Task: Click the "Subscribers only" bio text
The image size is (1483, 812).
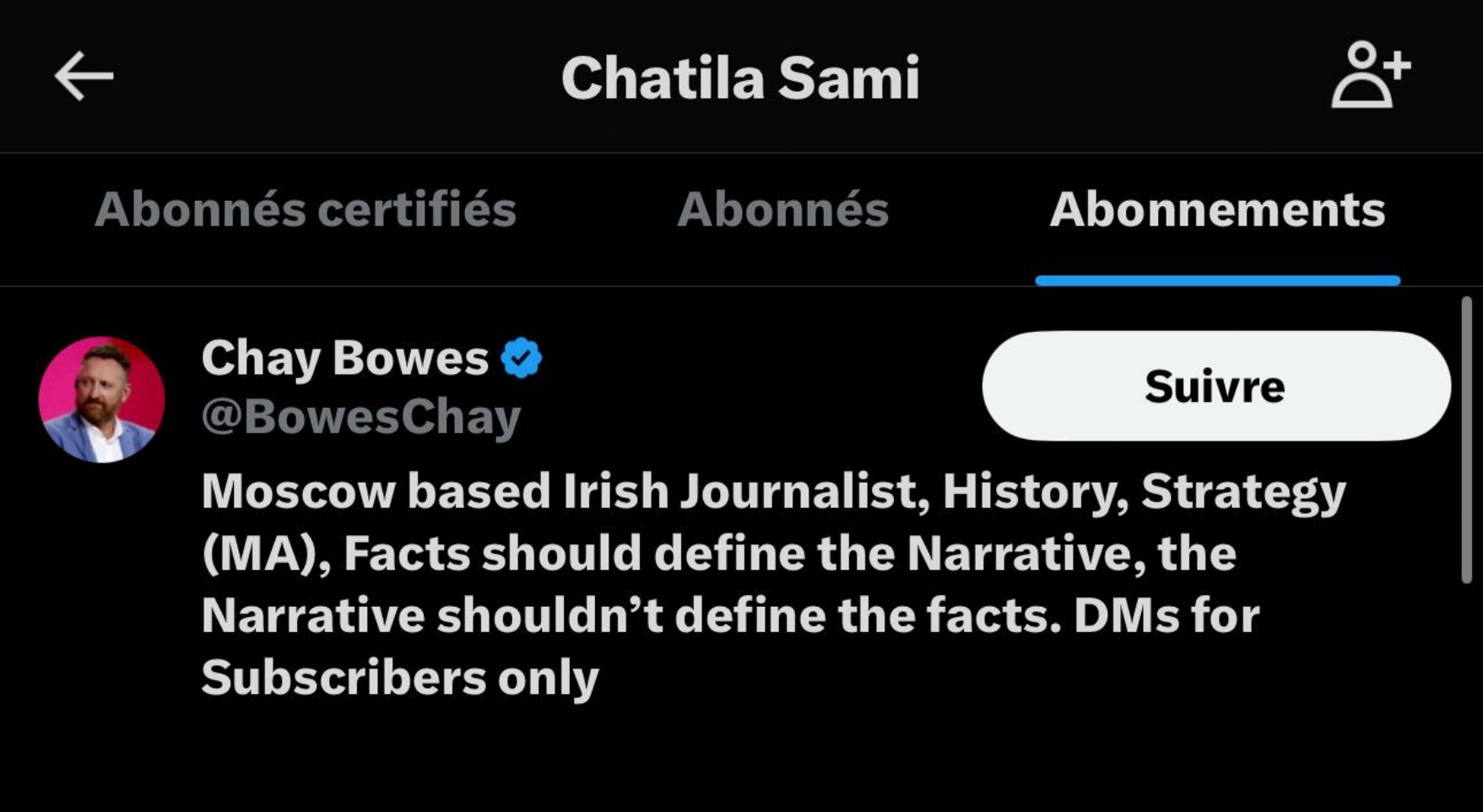Action: coord(399,678)
